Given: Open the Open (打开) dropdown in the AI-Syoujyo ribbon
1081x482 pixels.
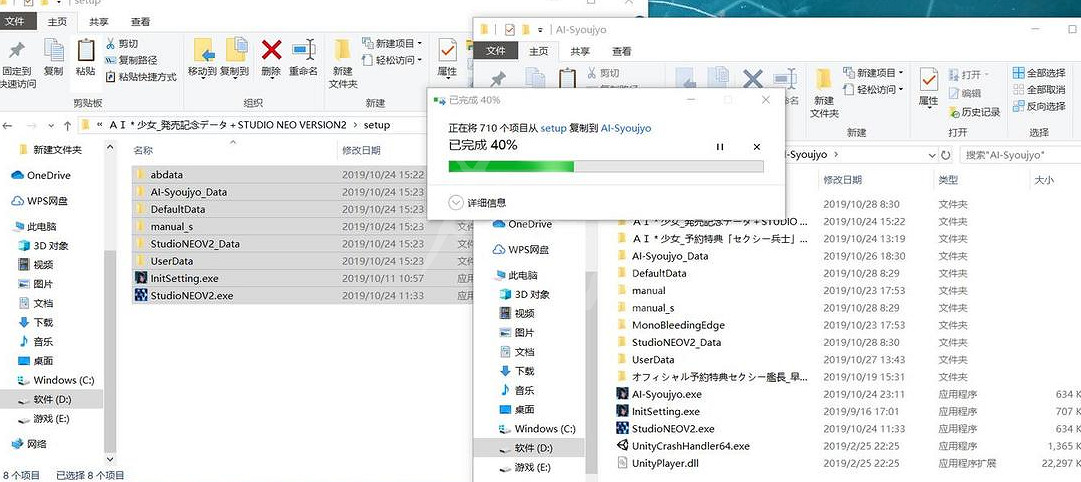Looking at the screenshot, I should coord(970,74).
